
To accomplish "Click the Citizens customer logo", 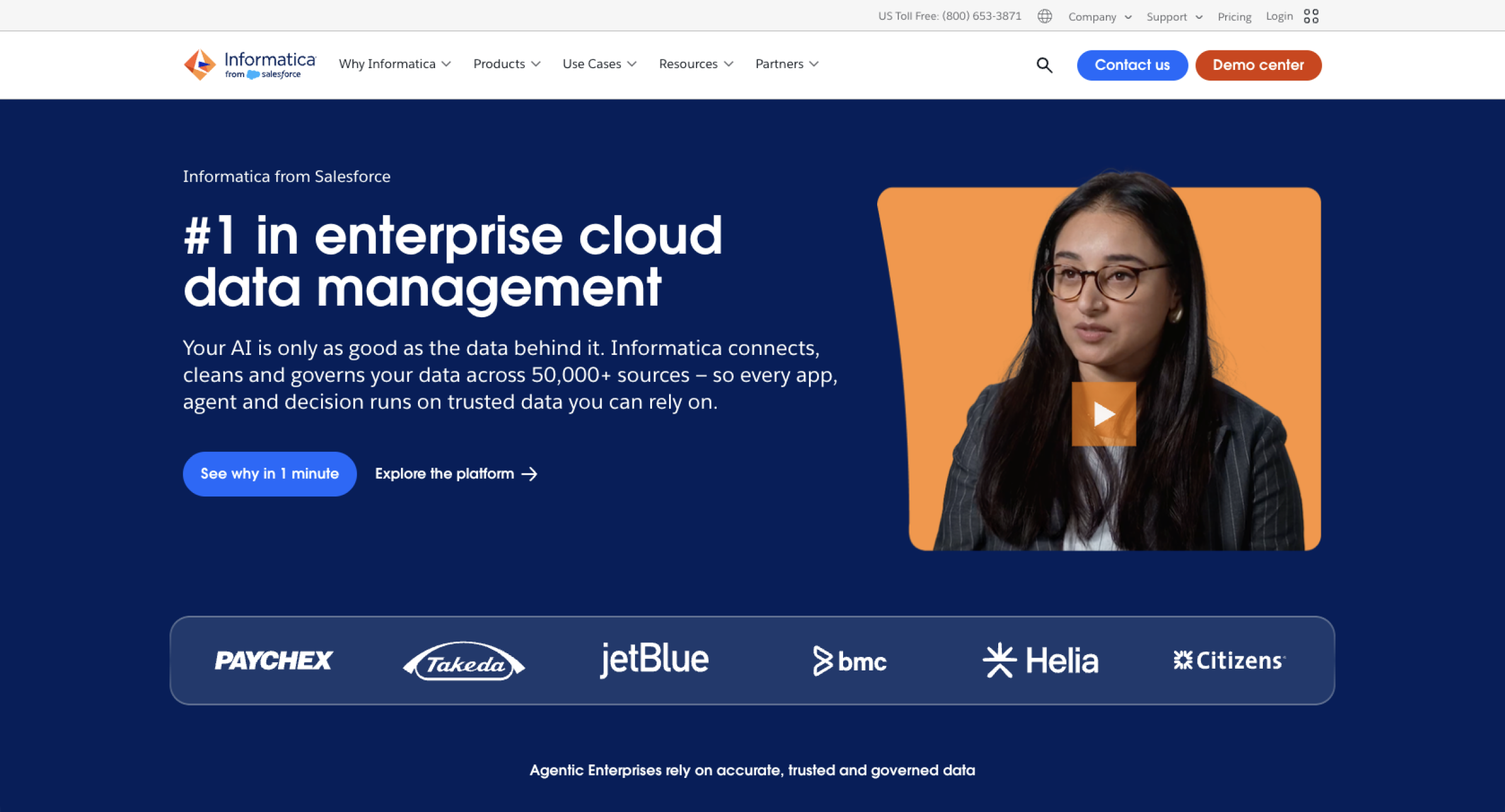I will coord(1229,660).
